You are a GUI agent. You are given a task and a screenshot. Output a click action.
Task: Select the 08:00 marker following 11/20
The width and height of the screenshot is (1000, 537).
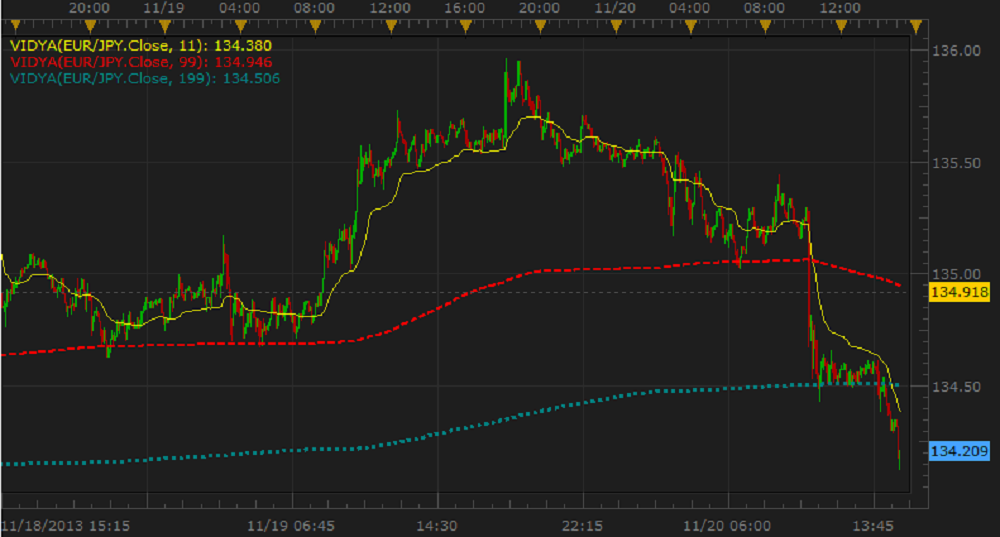[766, 23]
